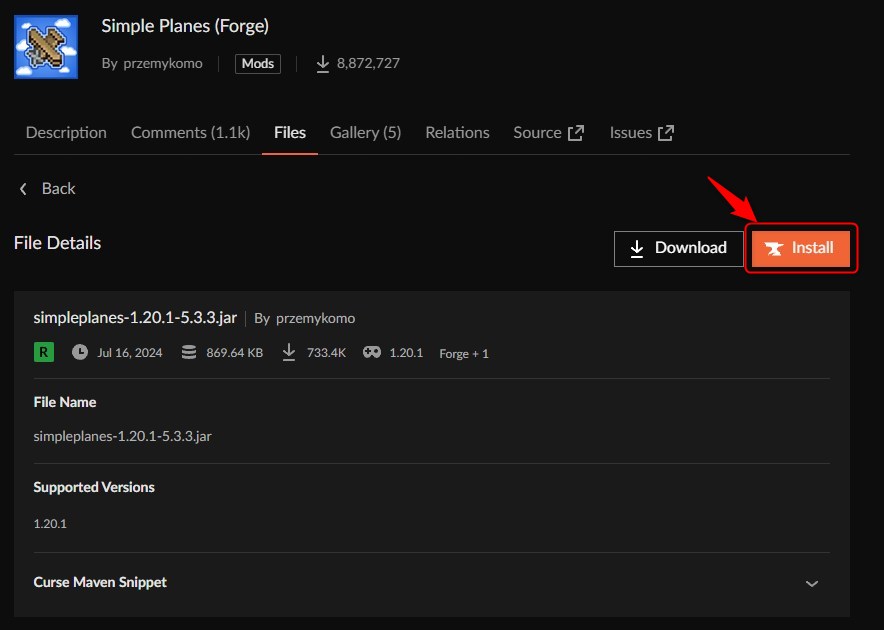Image resolution: width=884 pixels, height=630 pixels.
Task: Click the Forge + 1 loaders label
Action: click(x=464, y=353)
